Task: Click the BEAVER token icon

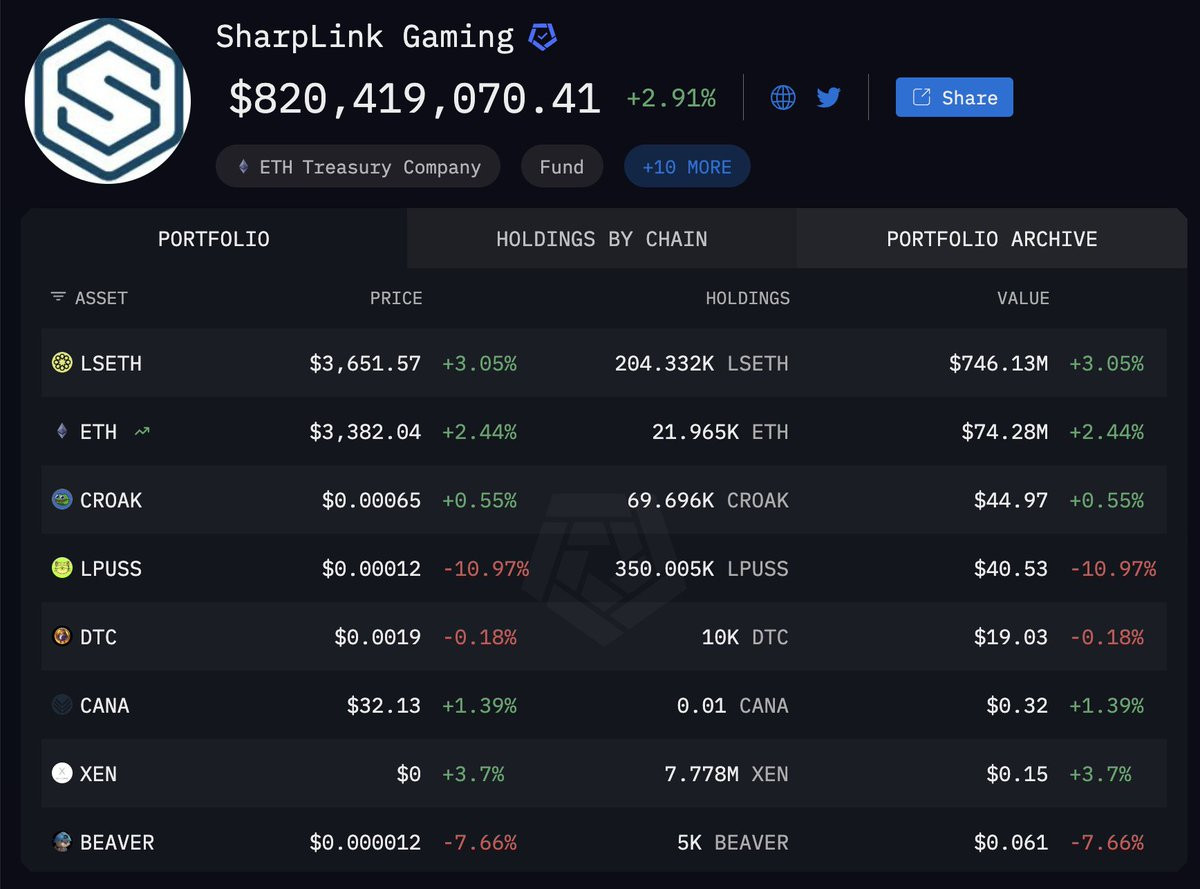Action: [62, 842]
